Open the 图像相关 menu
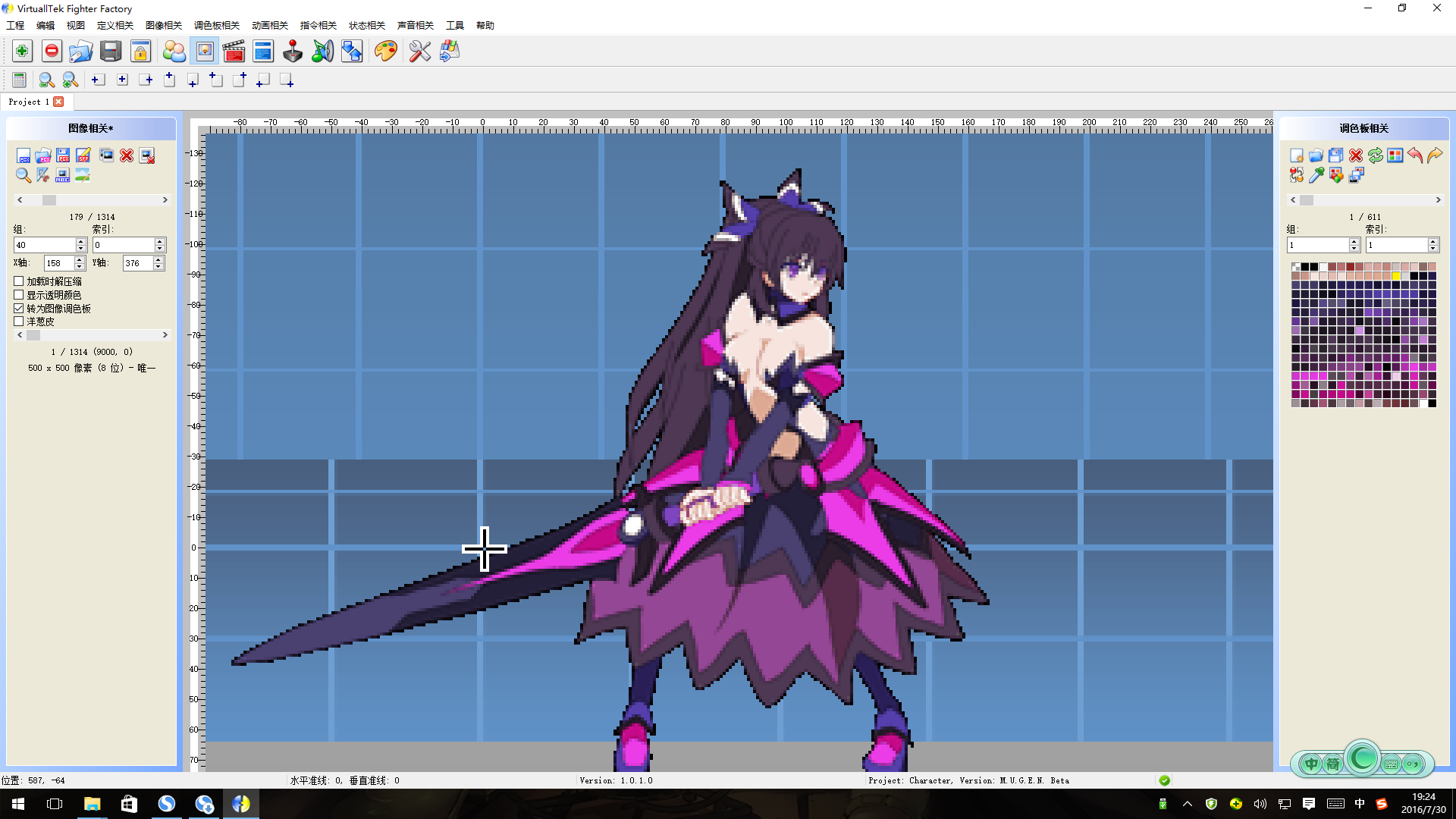This screenshot has height=819, width=1456. pyautogui.click(x=164, y=25)
